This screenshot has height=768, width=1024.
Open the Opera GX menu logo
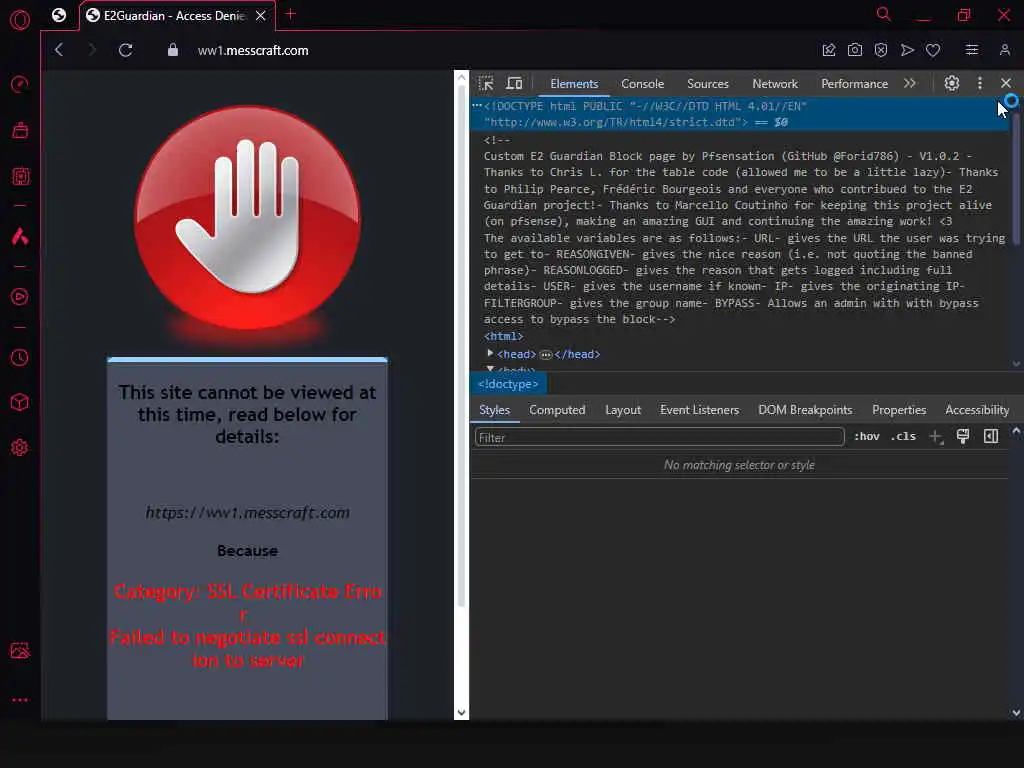click(20, 20)
